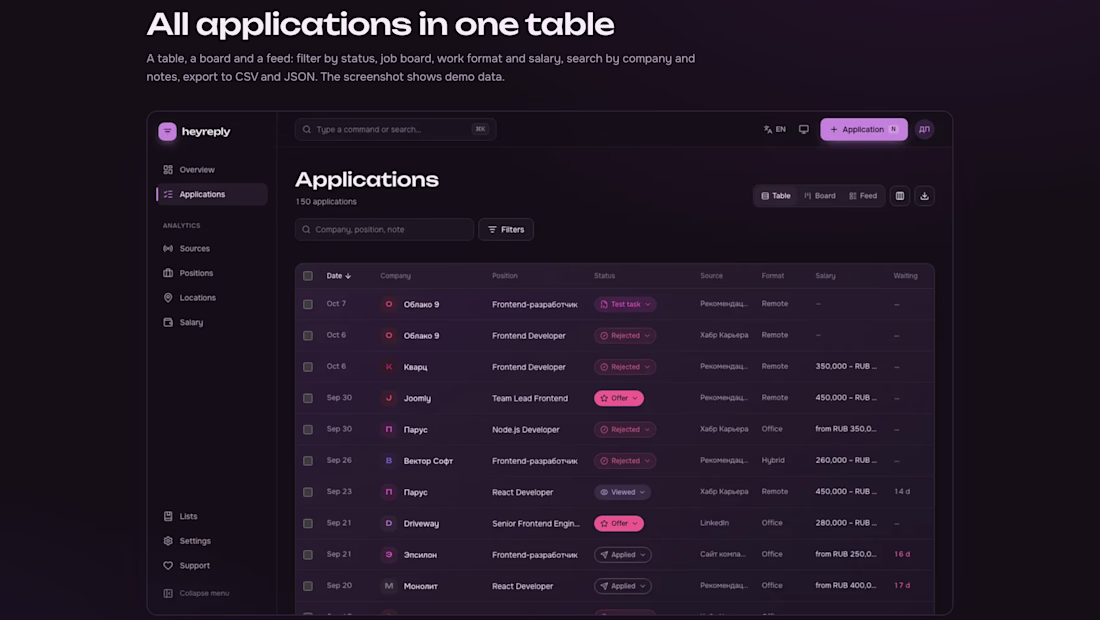Click the download export icon
This screenshot has width=1100, height=620.
tap(925, 196)
